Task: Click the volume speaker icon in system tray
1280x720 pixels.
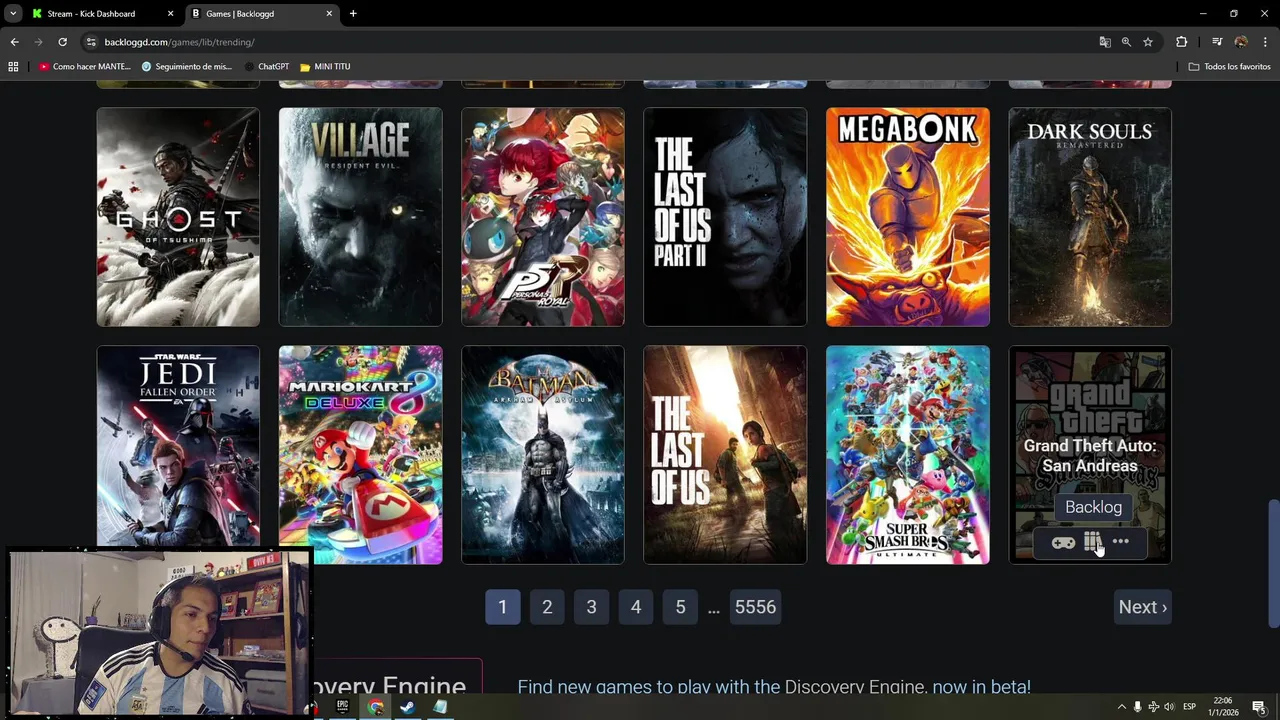Action: [x=1169, y=707]
